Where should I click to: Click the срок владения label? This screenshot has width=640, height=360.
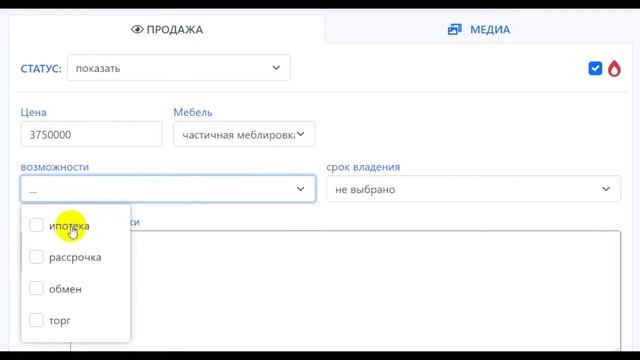[363, 167]
